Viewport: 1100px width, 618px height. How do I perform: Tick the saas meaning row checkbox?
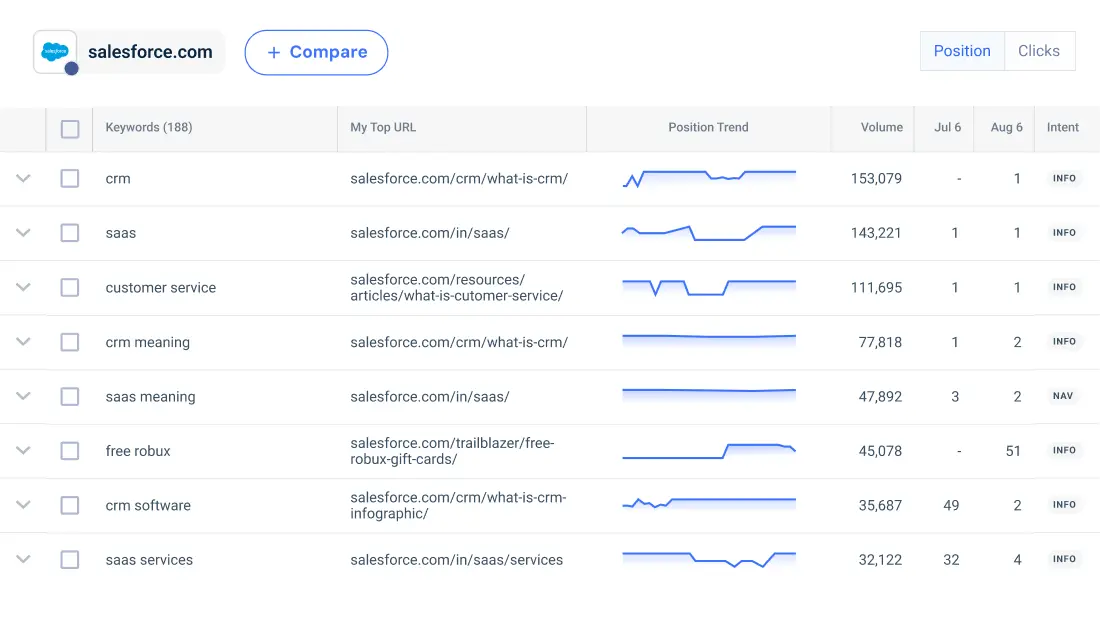click(x=69, y=396)
